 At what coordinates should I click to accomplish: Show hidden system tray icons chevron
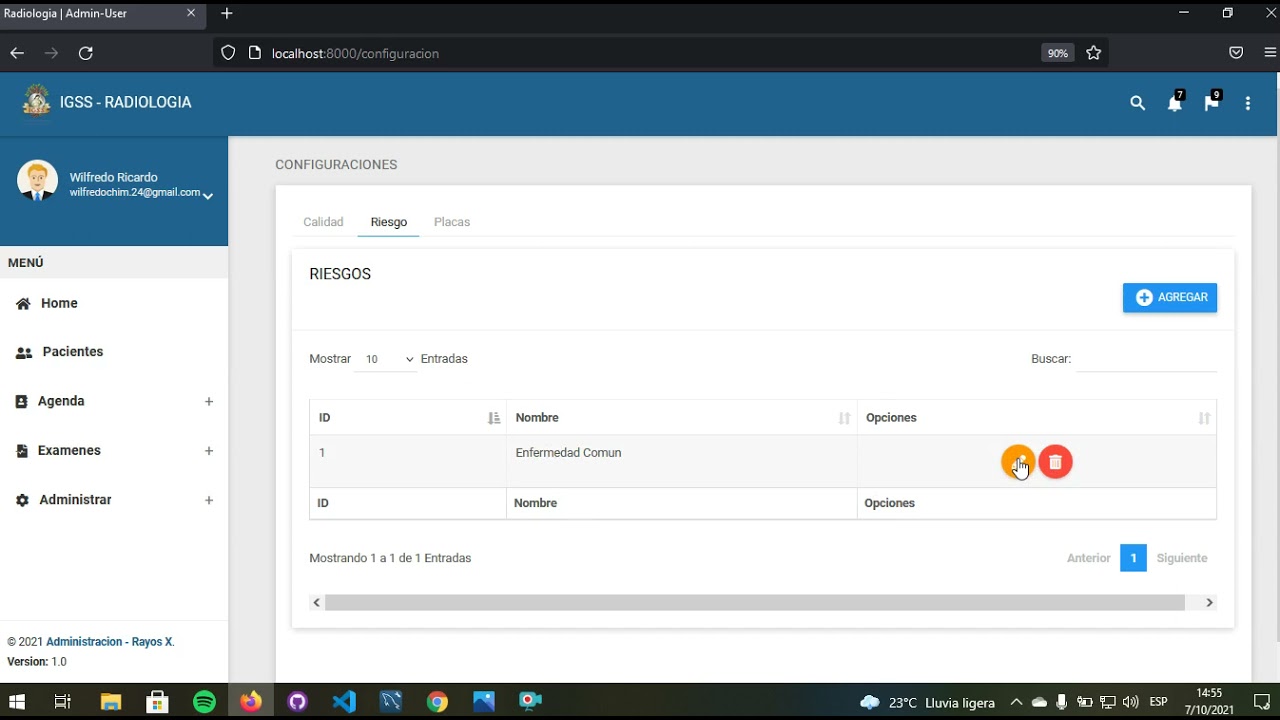click(x=1016, y=703)
